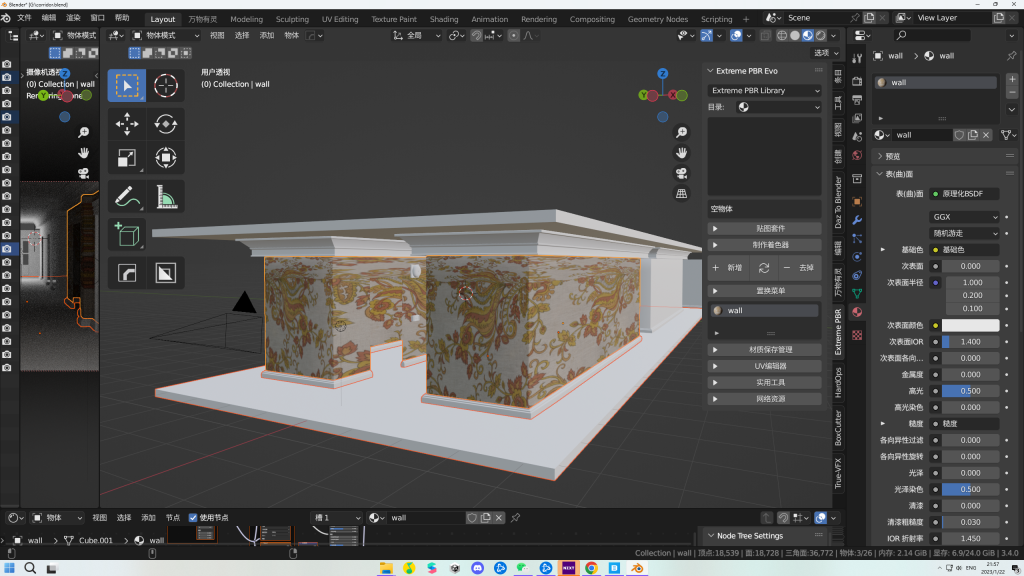Click main viewport zoom magnifier icon
This screenshot has width=1024, height=576.
681,133
